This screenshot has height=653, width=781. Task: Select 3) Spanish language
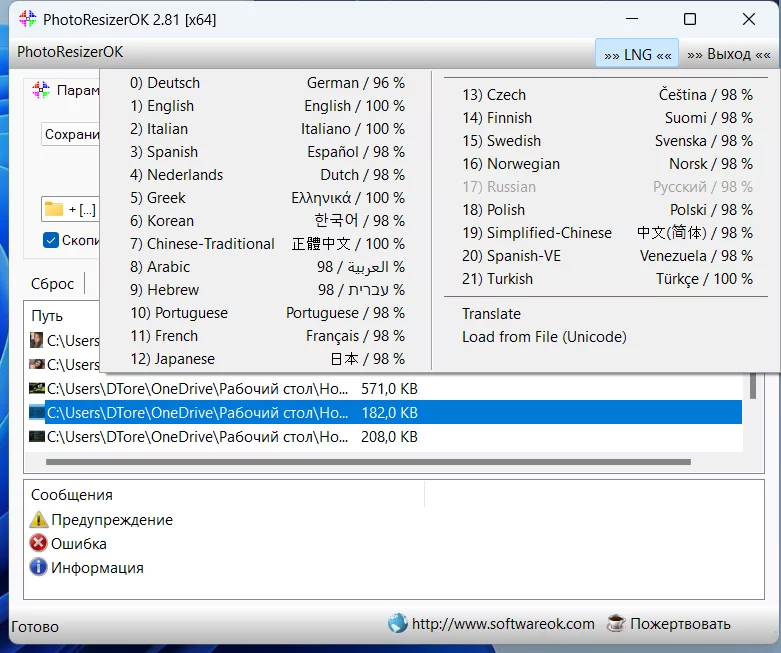point(267,151)
